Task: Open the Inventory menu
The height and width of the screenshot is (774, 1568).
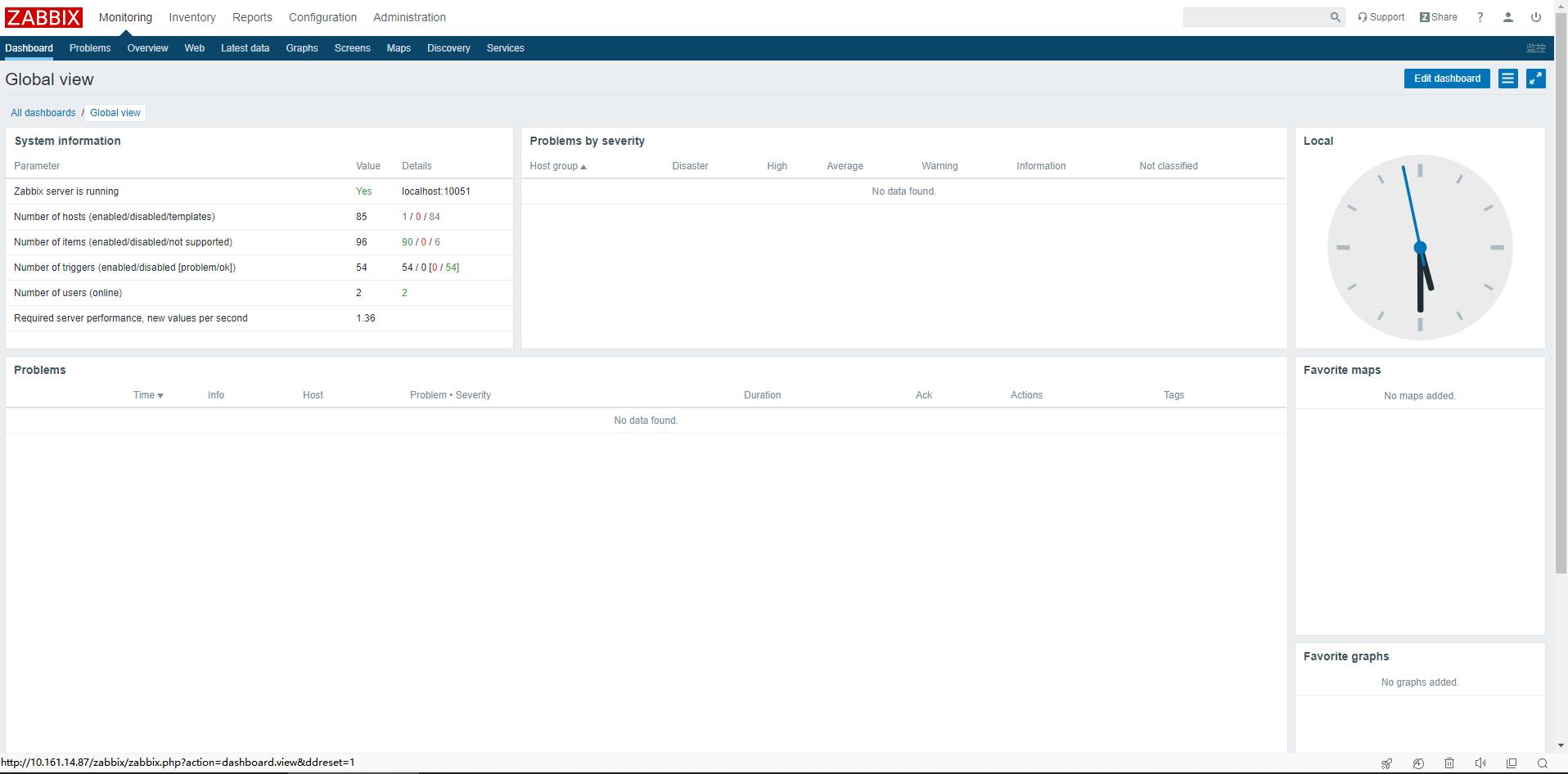Action: 191,16
